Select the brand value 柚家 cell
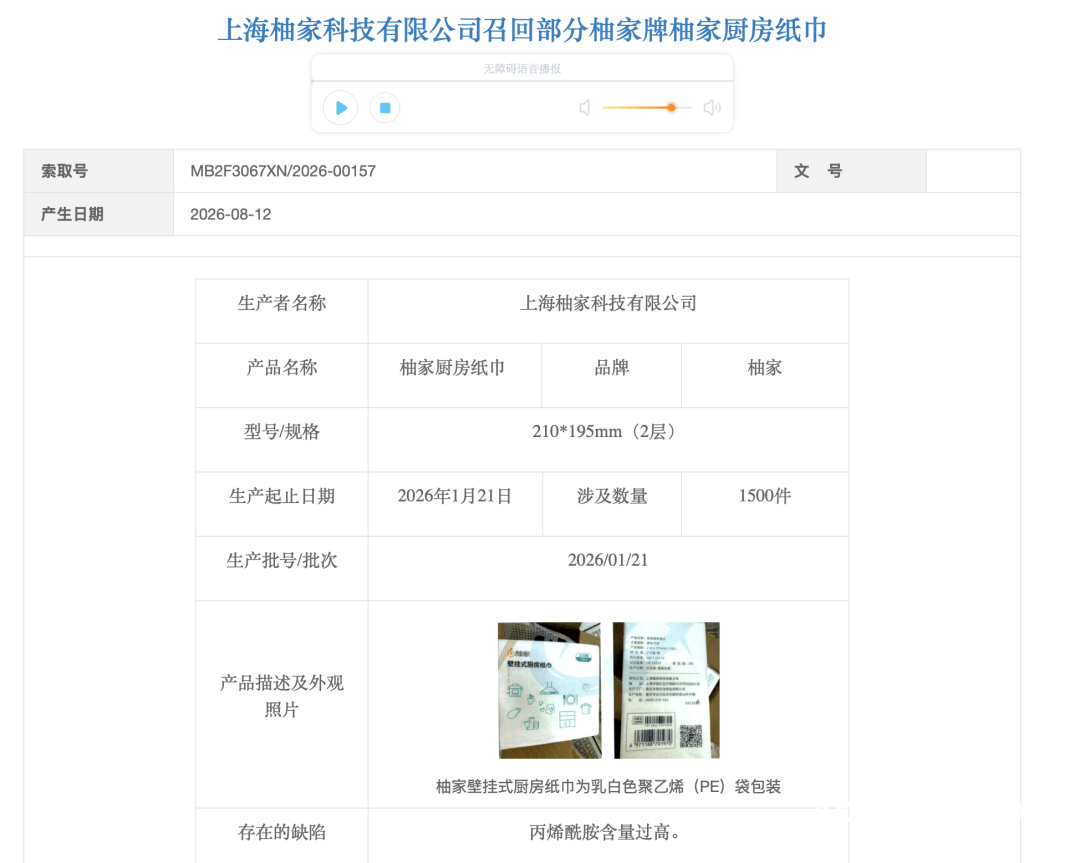 [x=765, y=375]
